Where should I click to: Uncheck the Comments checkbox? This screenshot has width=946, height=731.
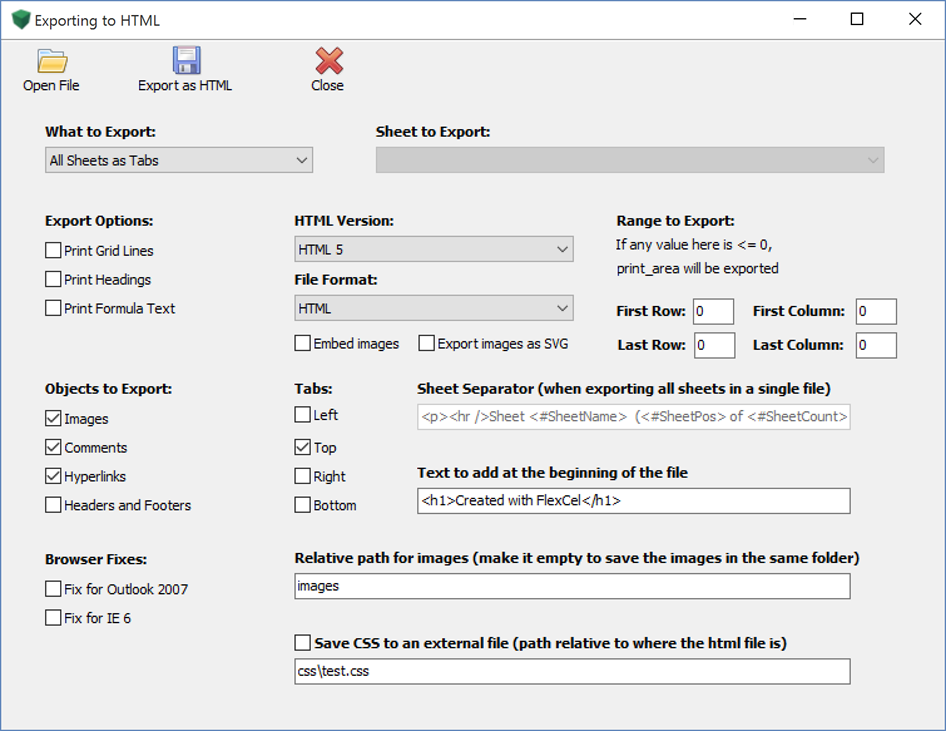pos(54,448)
